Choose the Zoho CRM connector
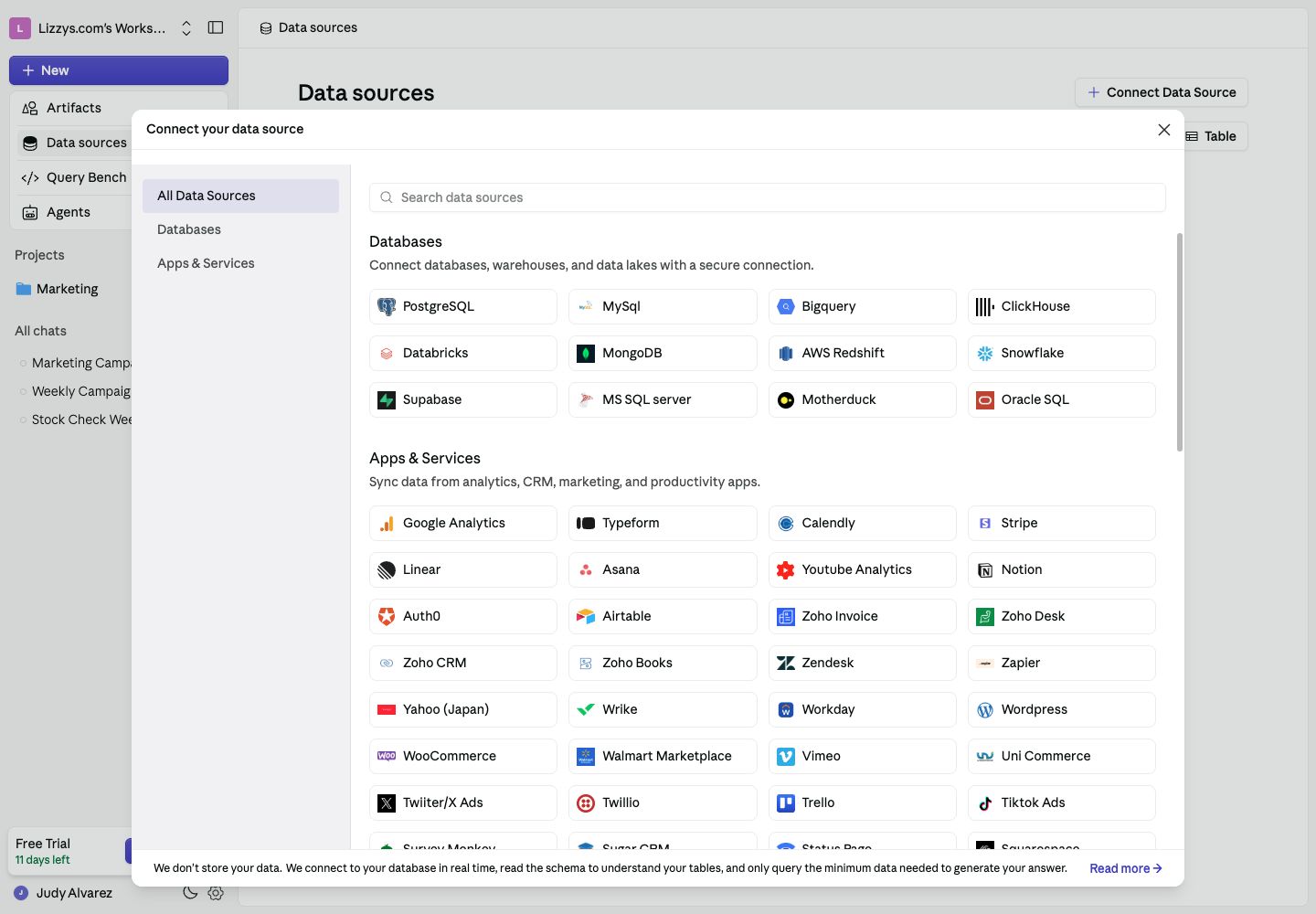This screenshot has height=914, width=1316. click(x=463, y=664)
